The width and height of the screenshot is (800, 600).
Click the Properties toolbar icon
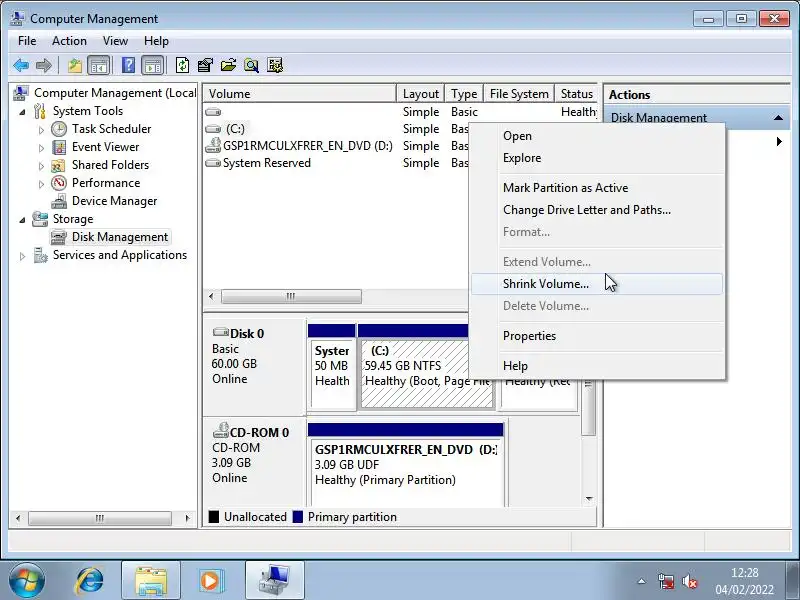point(205,65)
